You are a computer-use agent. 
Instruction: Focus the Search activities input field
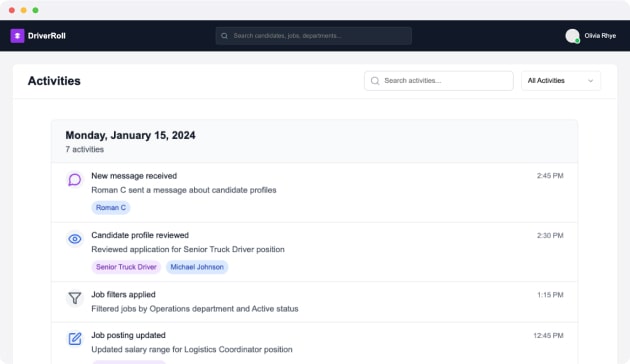439,81
